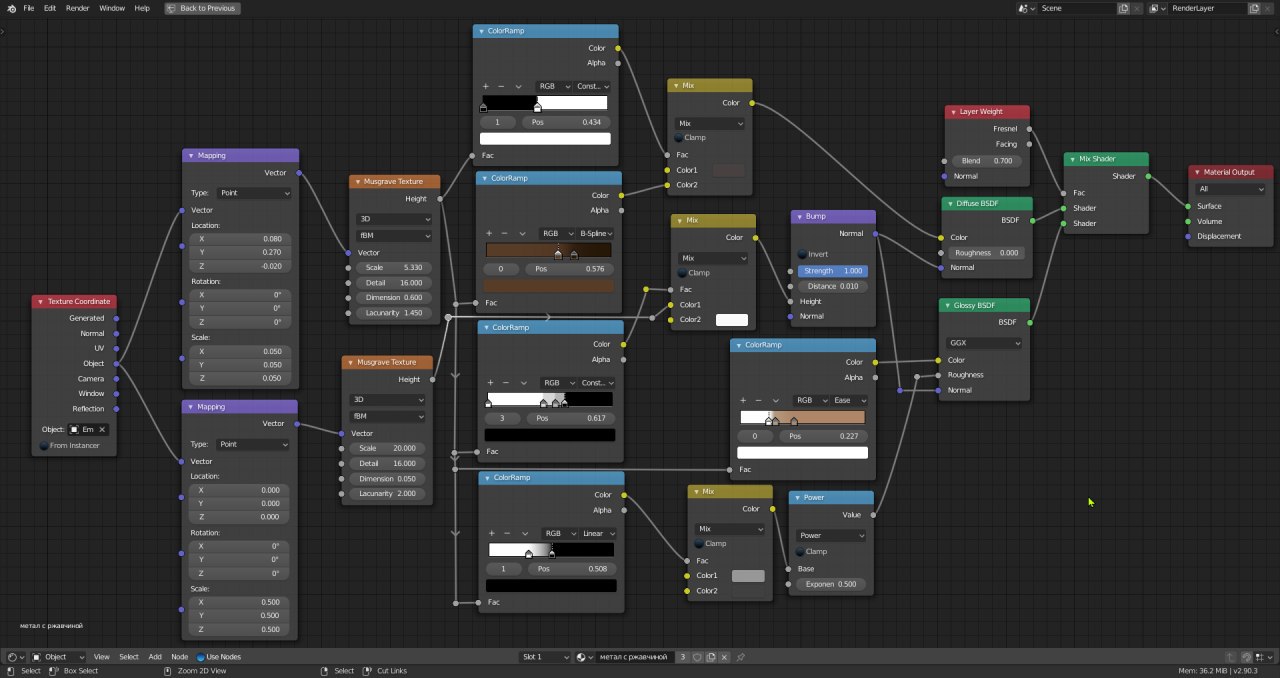
Task: Enable Clamp in the Mix node wired to Bump
Action: point(682,272)
